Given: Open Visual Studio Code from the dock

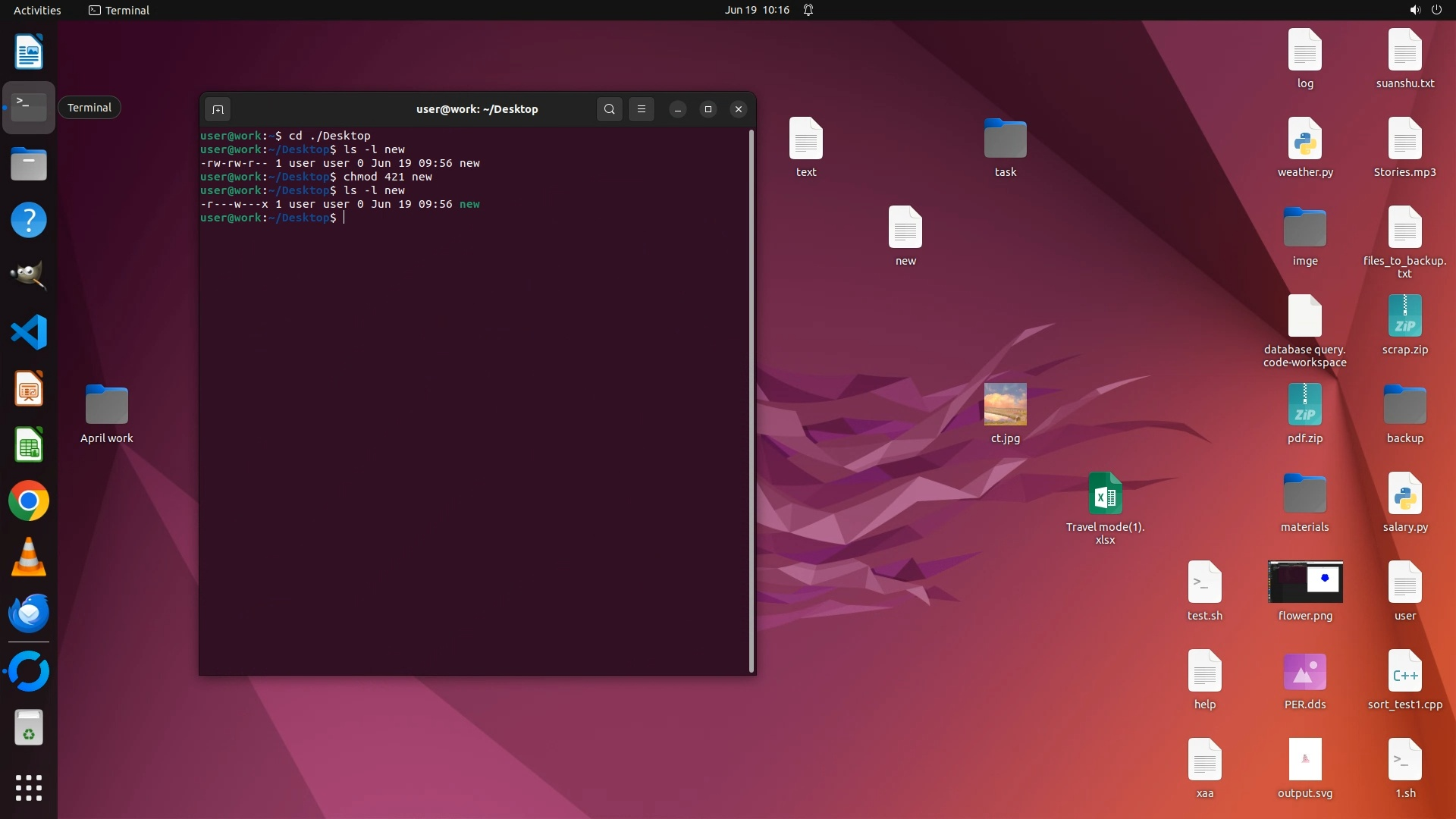Looking at the screenshot, I should 29,332.
